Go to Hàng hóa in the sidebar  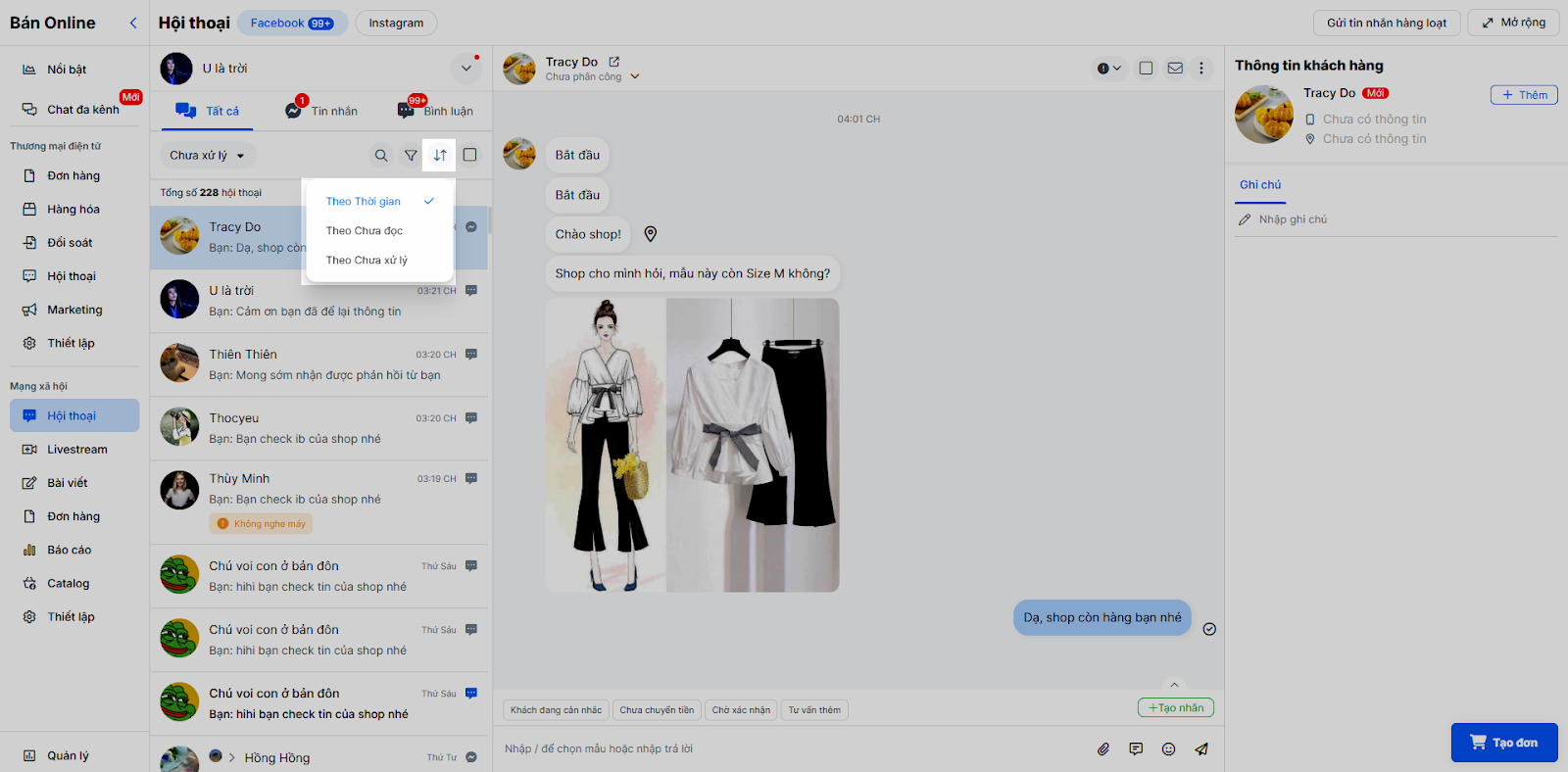click(x=74, y=210)
